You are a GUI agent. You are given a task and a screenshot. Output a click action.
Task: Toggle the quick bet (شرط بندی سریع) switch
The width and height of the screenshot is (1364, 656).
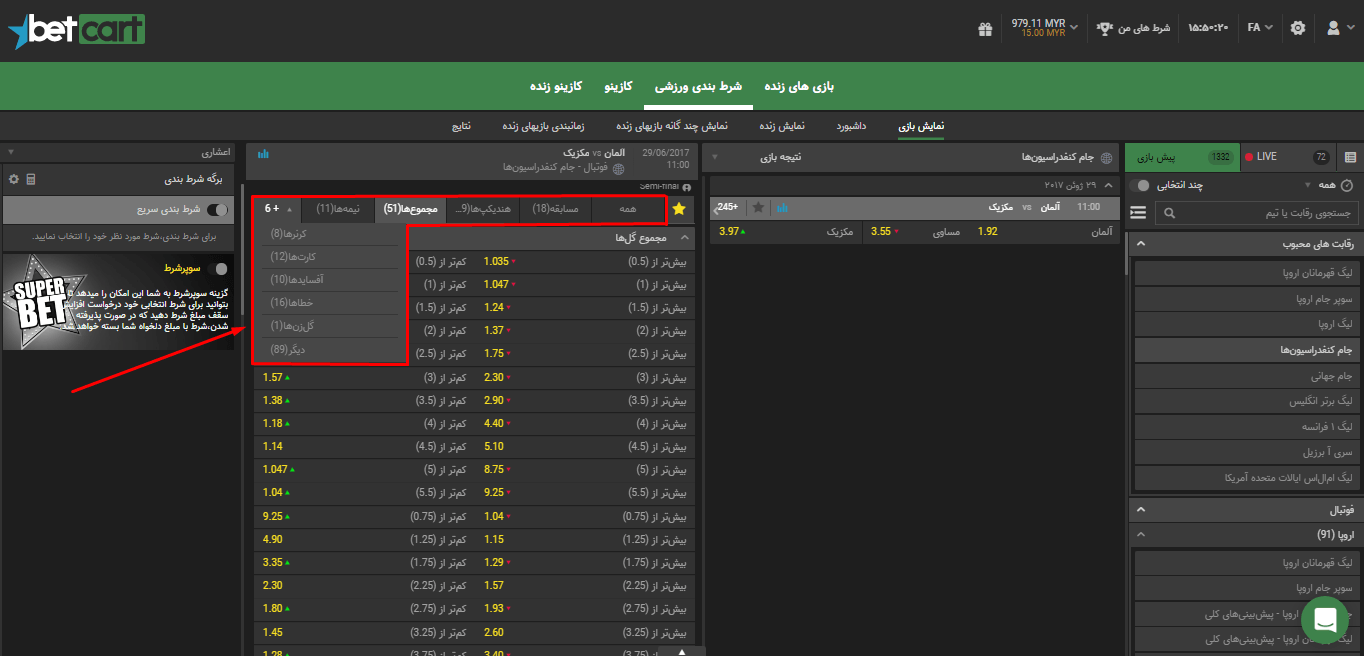click(216, 210)
